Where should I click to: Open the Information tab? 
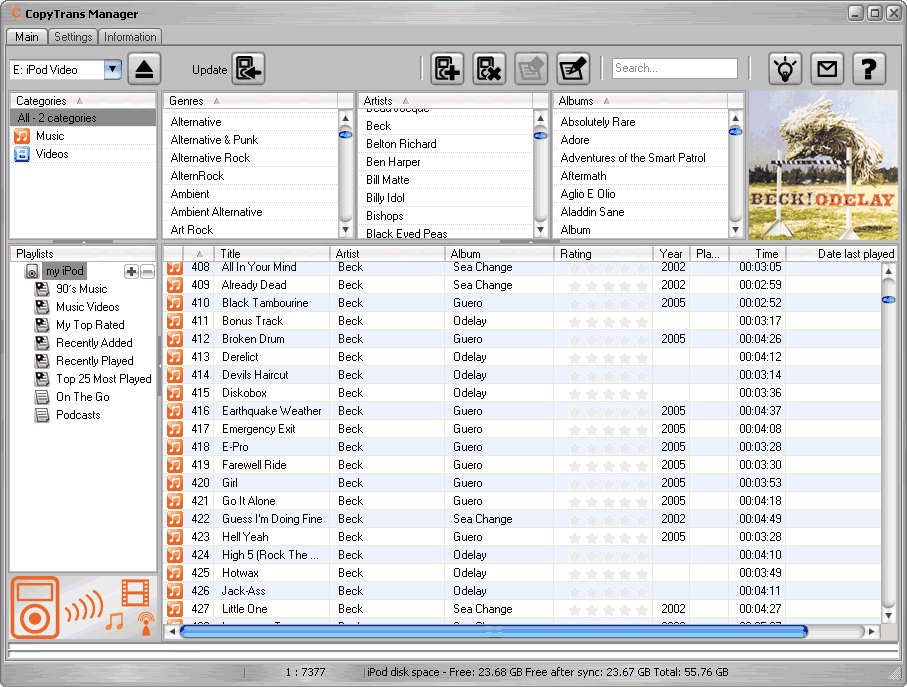coord(130,37)
